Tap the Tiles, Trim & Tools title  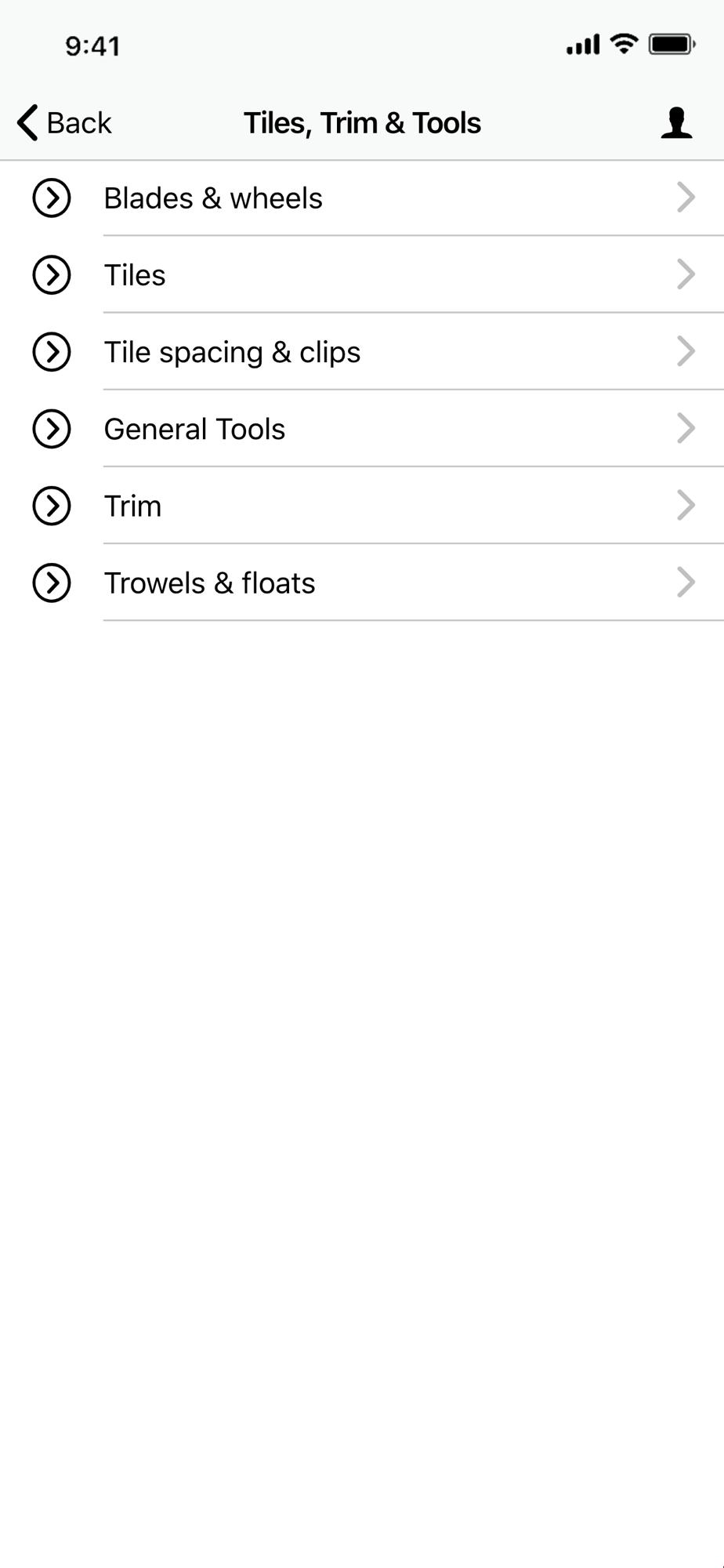[362, 123]
